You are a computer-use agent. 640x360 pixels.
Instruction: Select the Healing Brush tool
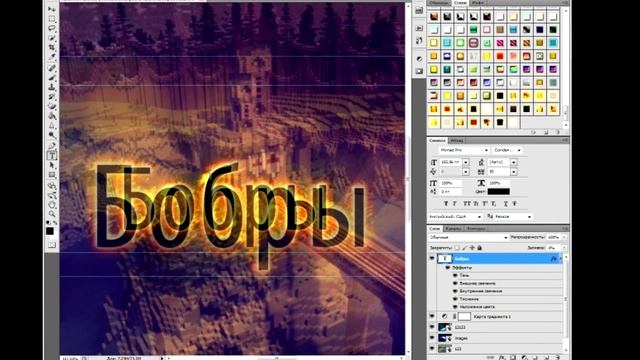(x=52, y=68)
